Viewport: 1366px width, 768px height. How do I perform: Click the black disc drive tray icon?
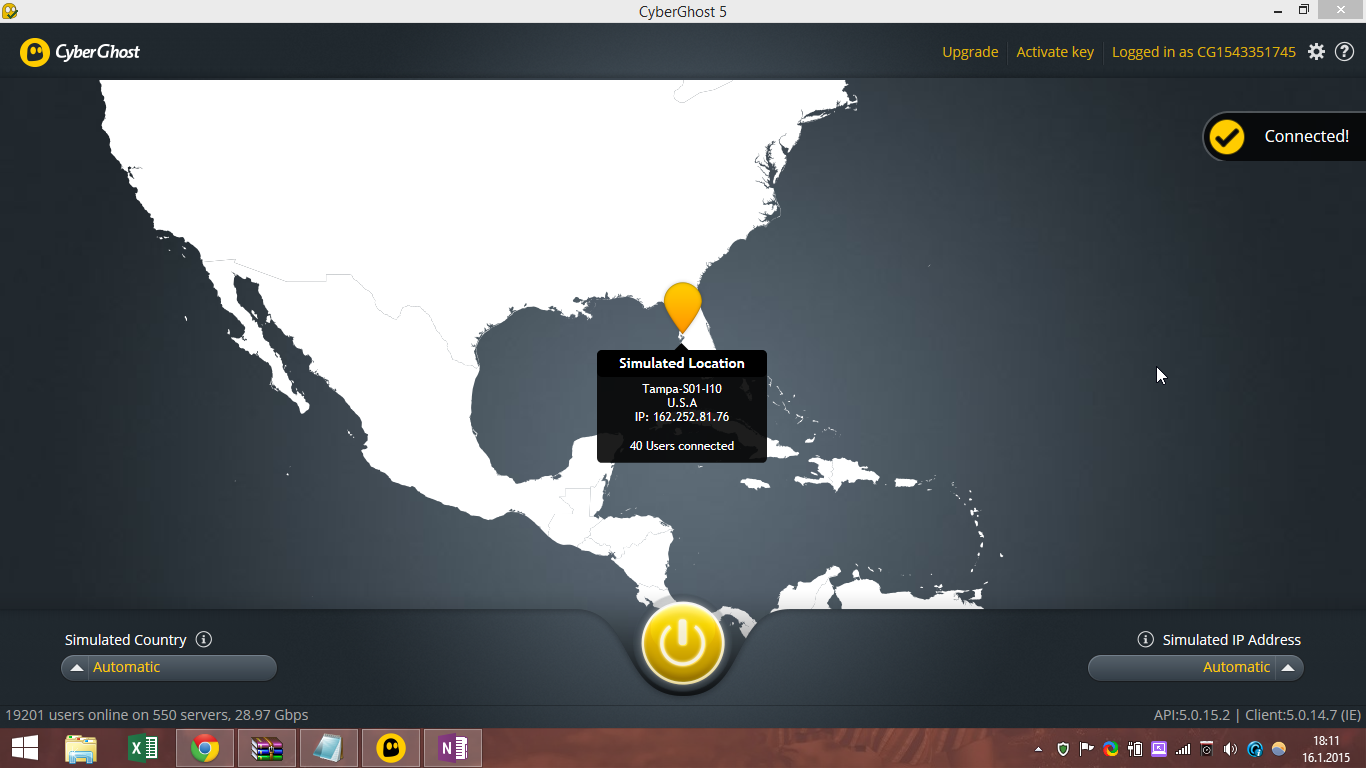pyautogui.click(x=1207, y=749)
